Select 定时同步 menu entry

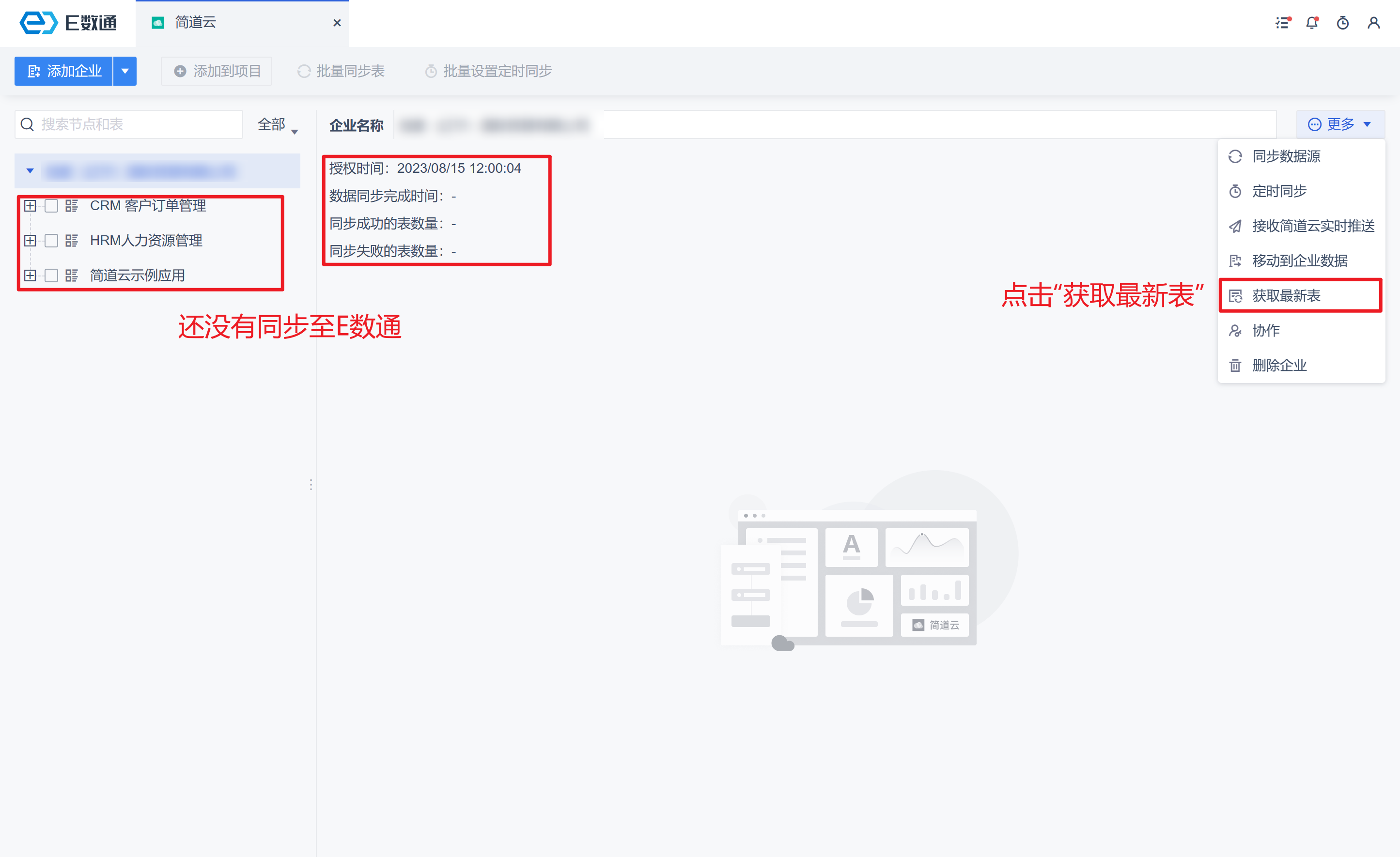coord(1279,191)
